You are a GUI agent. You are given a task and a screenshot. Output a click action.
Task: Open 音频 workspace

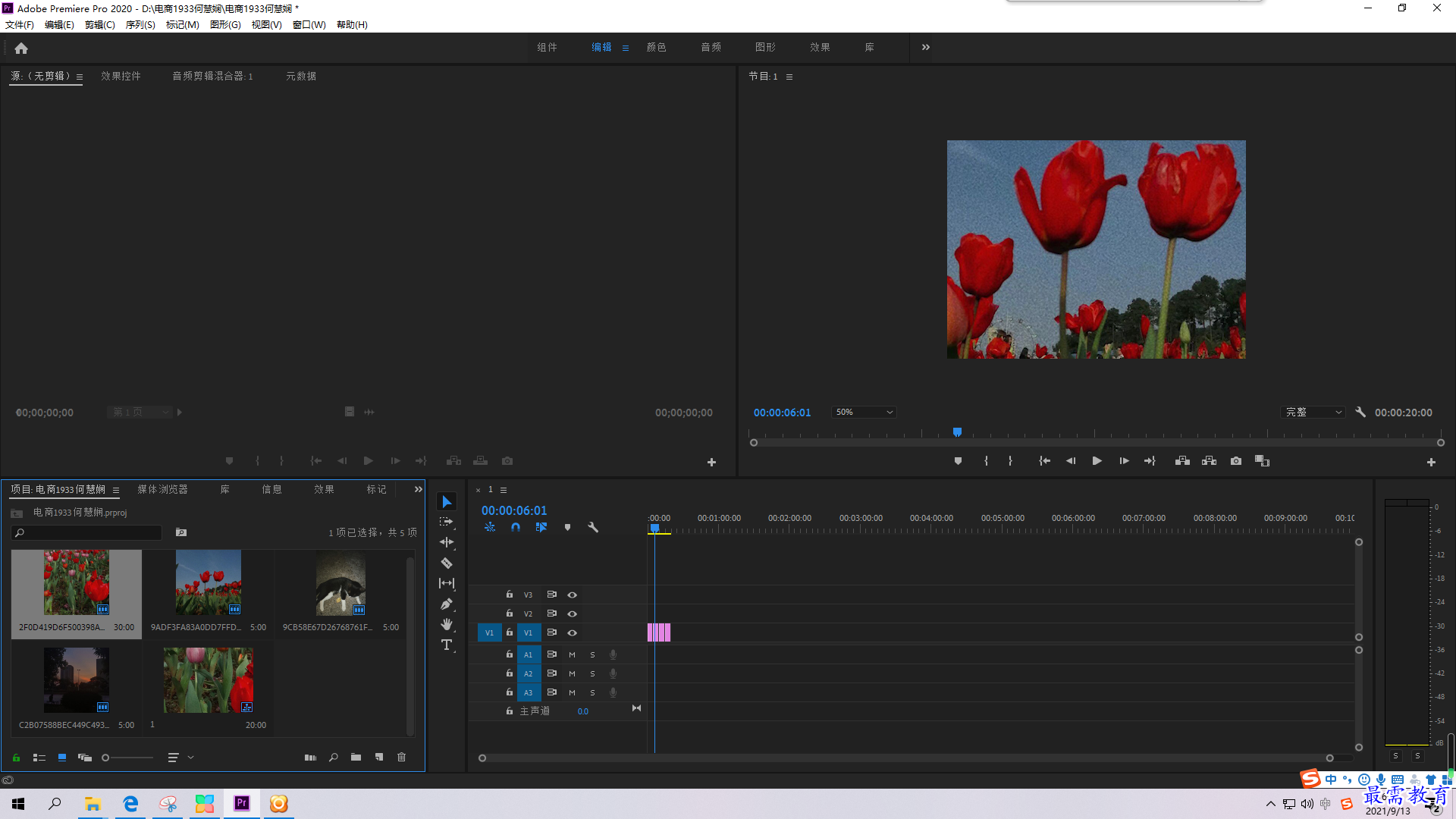coord(711,47)
